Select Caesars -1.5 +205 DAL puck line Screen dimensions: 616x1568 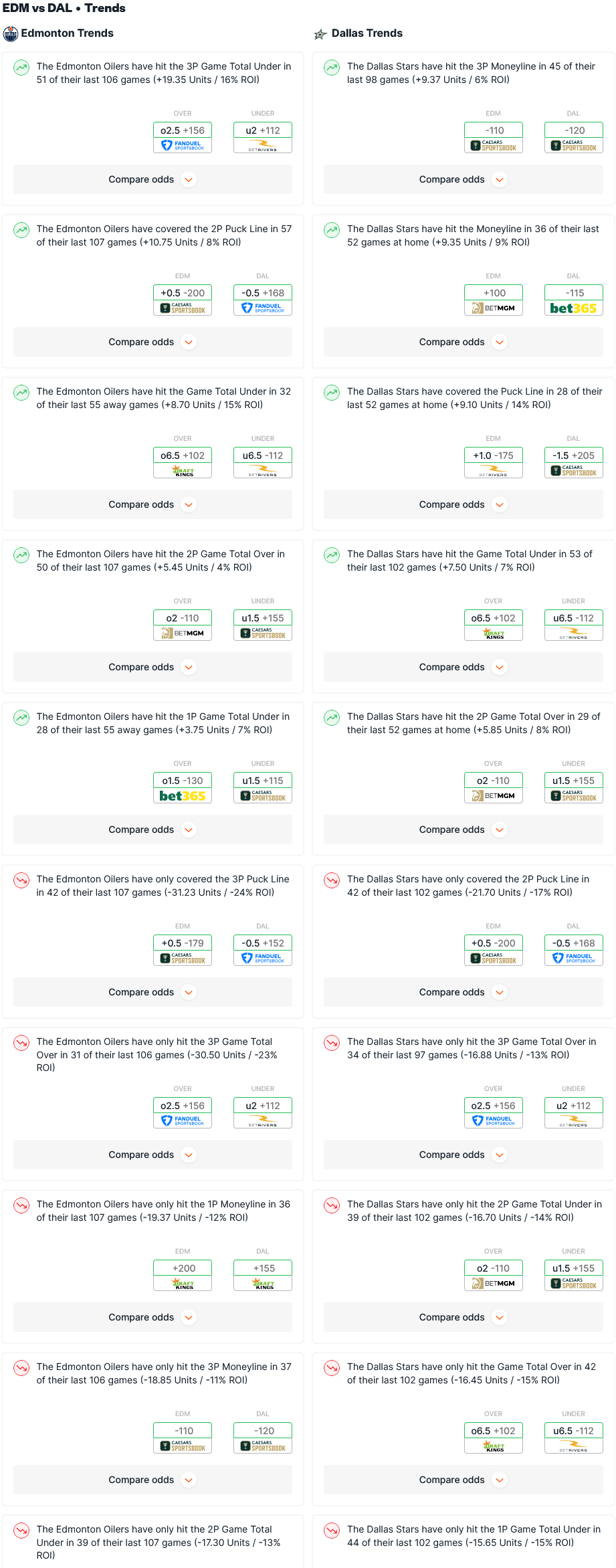[x=574, y=463]
